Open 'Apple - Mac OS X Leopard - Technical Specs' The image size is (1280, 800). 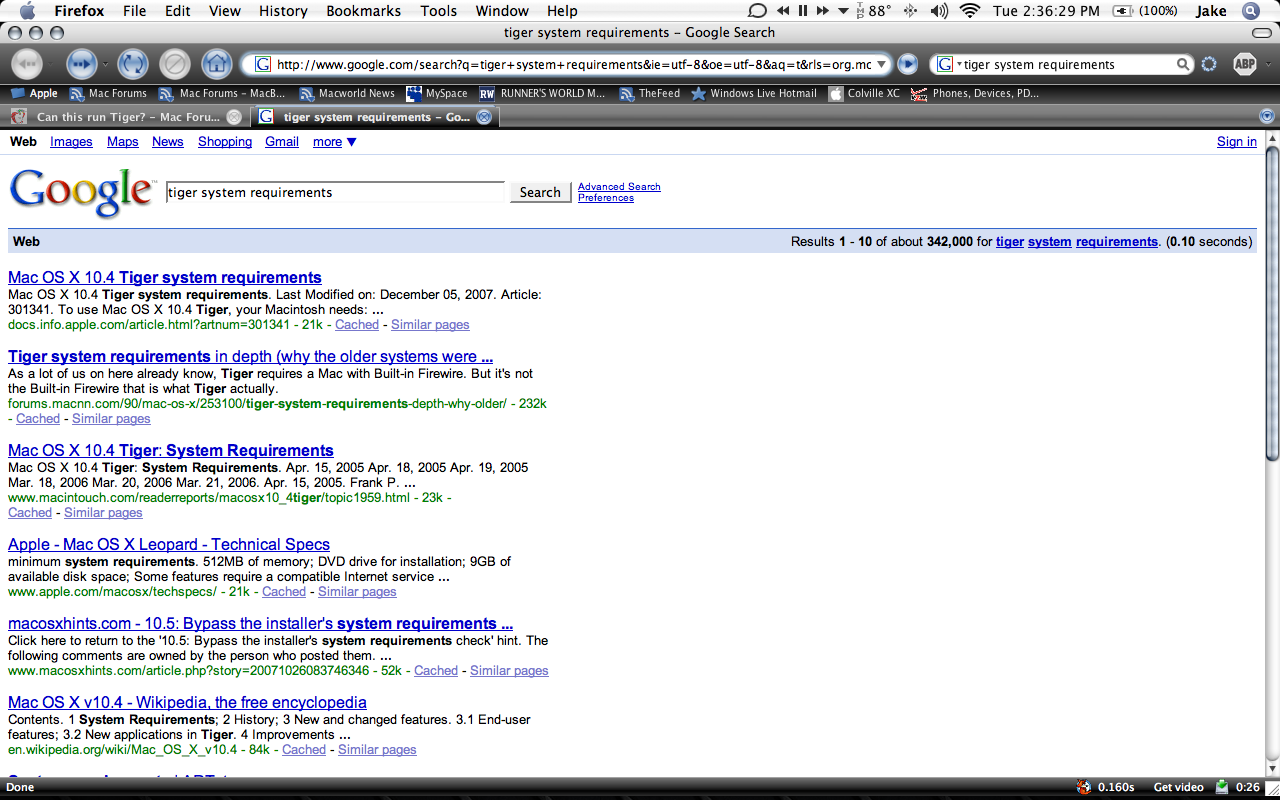[169, 545]
